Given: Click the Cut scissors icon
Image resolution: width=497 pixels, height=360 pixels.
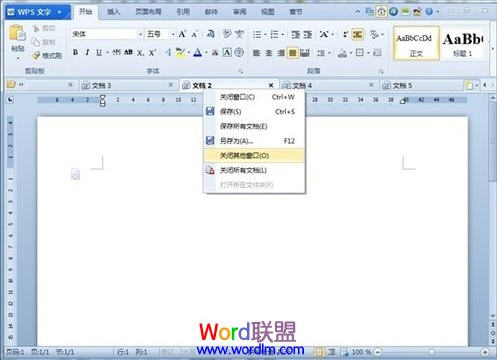Looking at the screenshot, I should click(36, 29).
